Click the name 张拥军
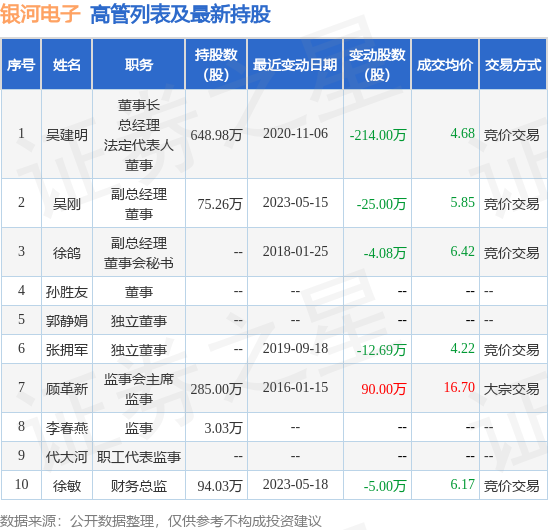This screenshot has width=548, height=530. 67,350
